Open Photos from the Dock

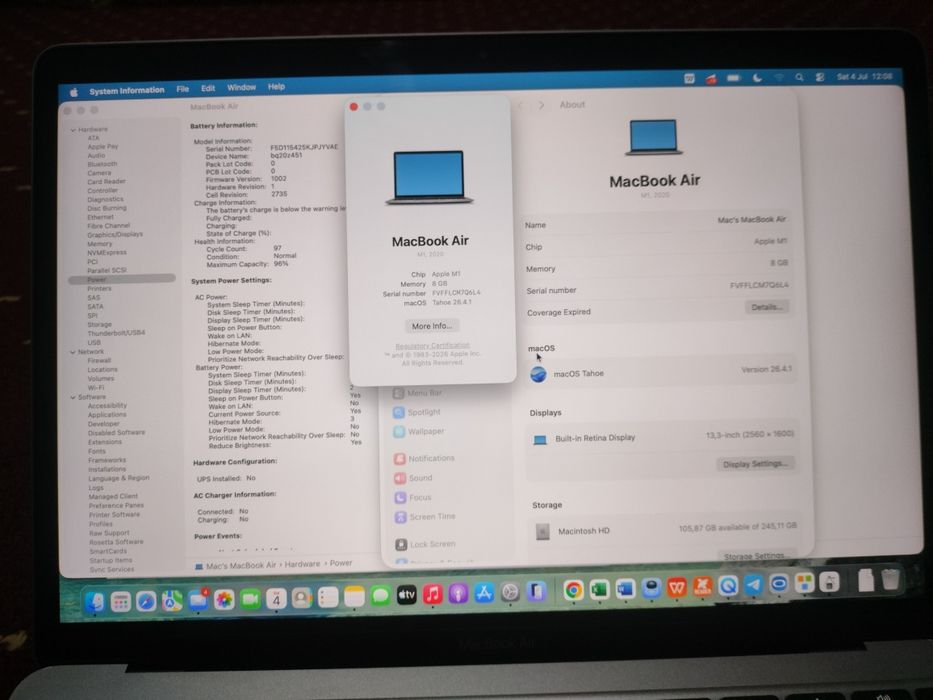(224, 599)
